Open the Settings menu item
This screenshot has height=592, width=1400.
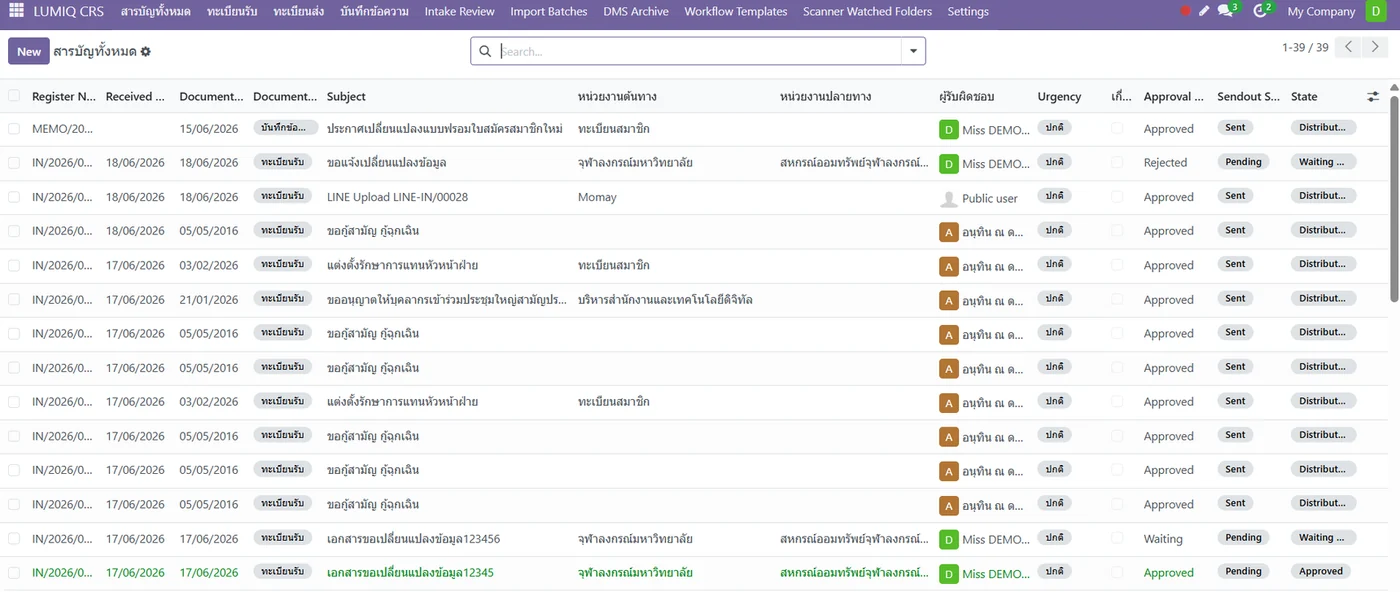click(968, 12)
